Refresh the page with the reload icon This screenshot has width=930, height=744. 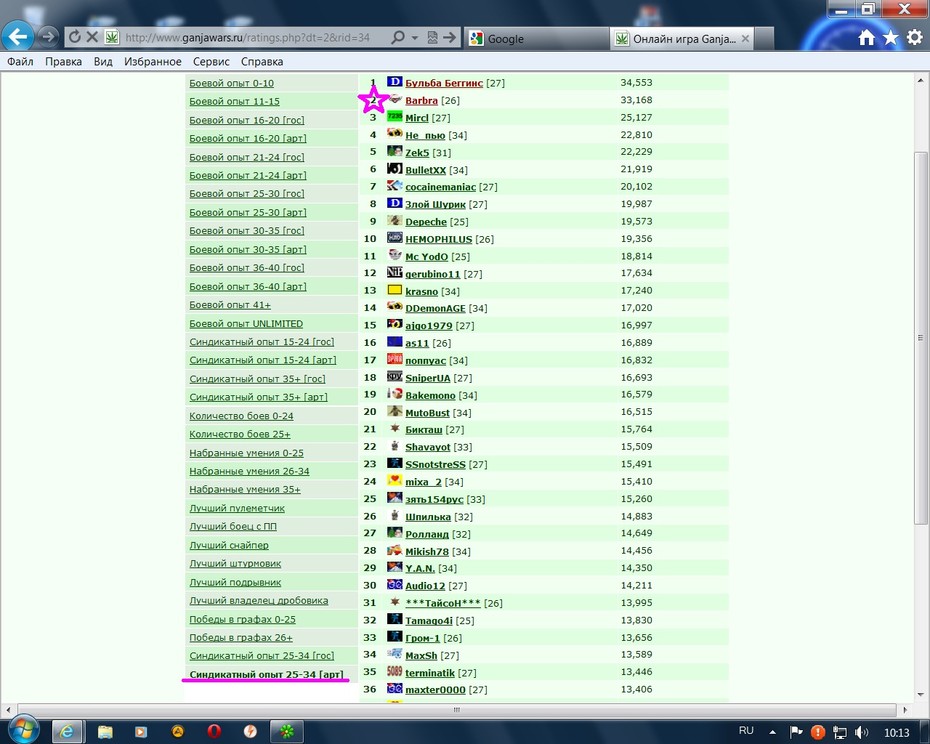click(75, 37)
